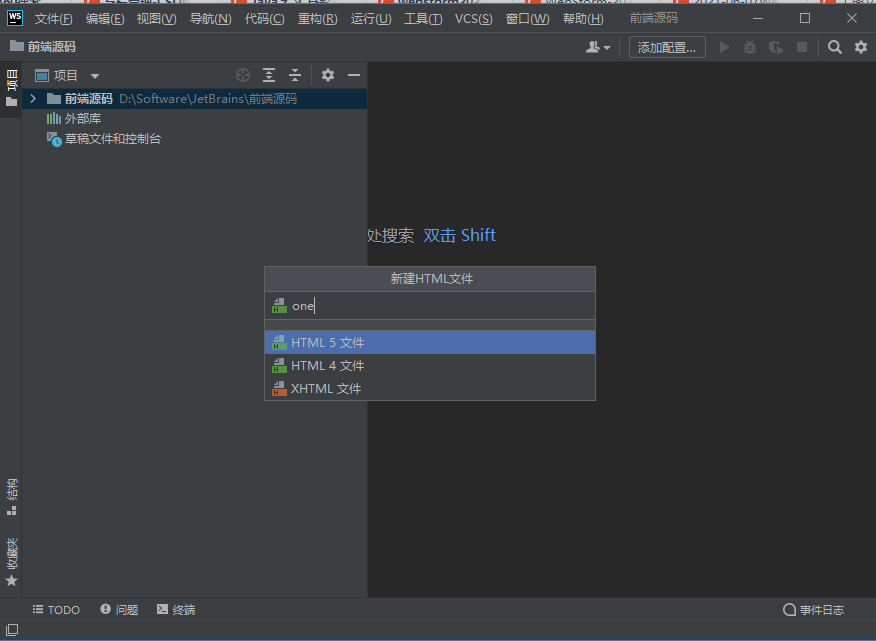This screenshot has height=641, width=876.
Task: Hide the project panel with minus icon
Action: 354,75
